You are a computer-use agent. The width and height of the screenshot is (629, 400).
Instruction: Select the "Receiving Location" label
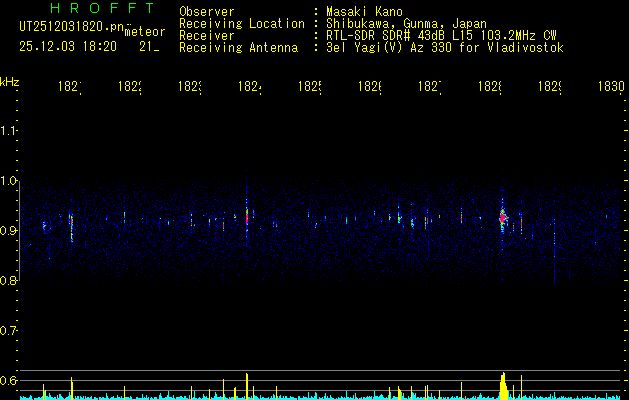click(242, 24)
